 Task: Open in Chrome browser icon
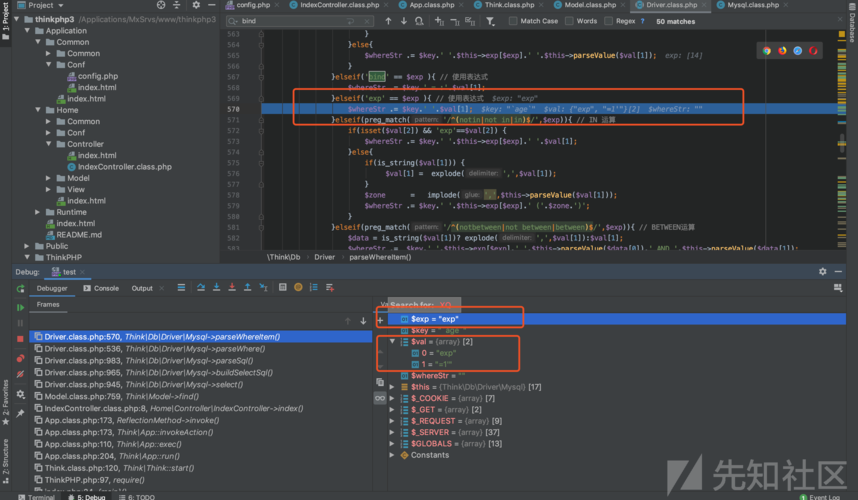(767, 50)
